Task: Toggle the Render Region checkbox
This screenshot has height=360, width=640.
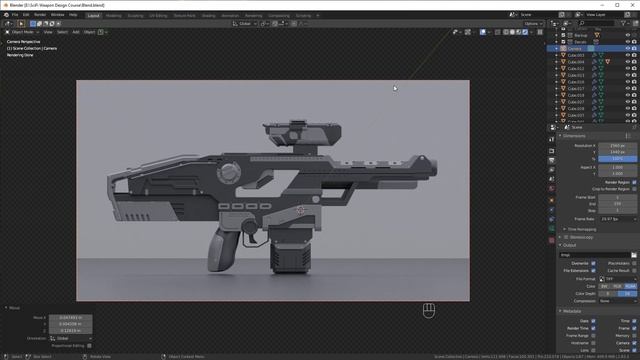Action: [634, 182]
